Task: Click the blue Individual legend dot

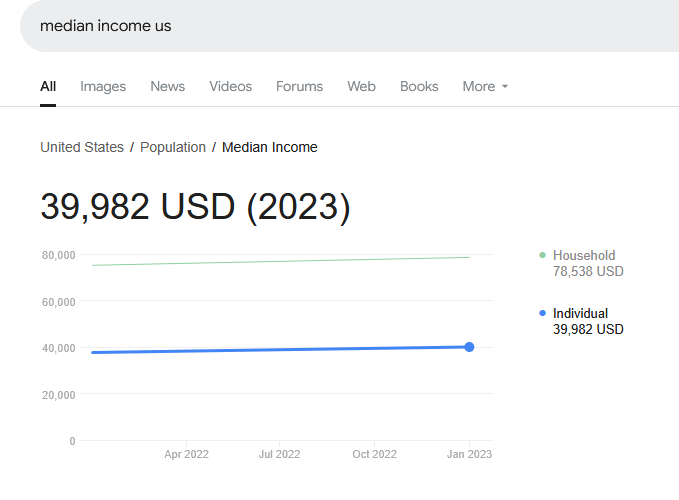Action: [542, 314]
